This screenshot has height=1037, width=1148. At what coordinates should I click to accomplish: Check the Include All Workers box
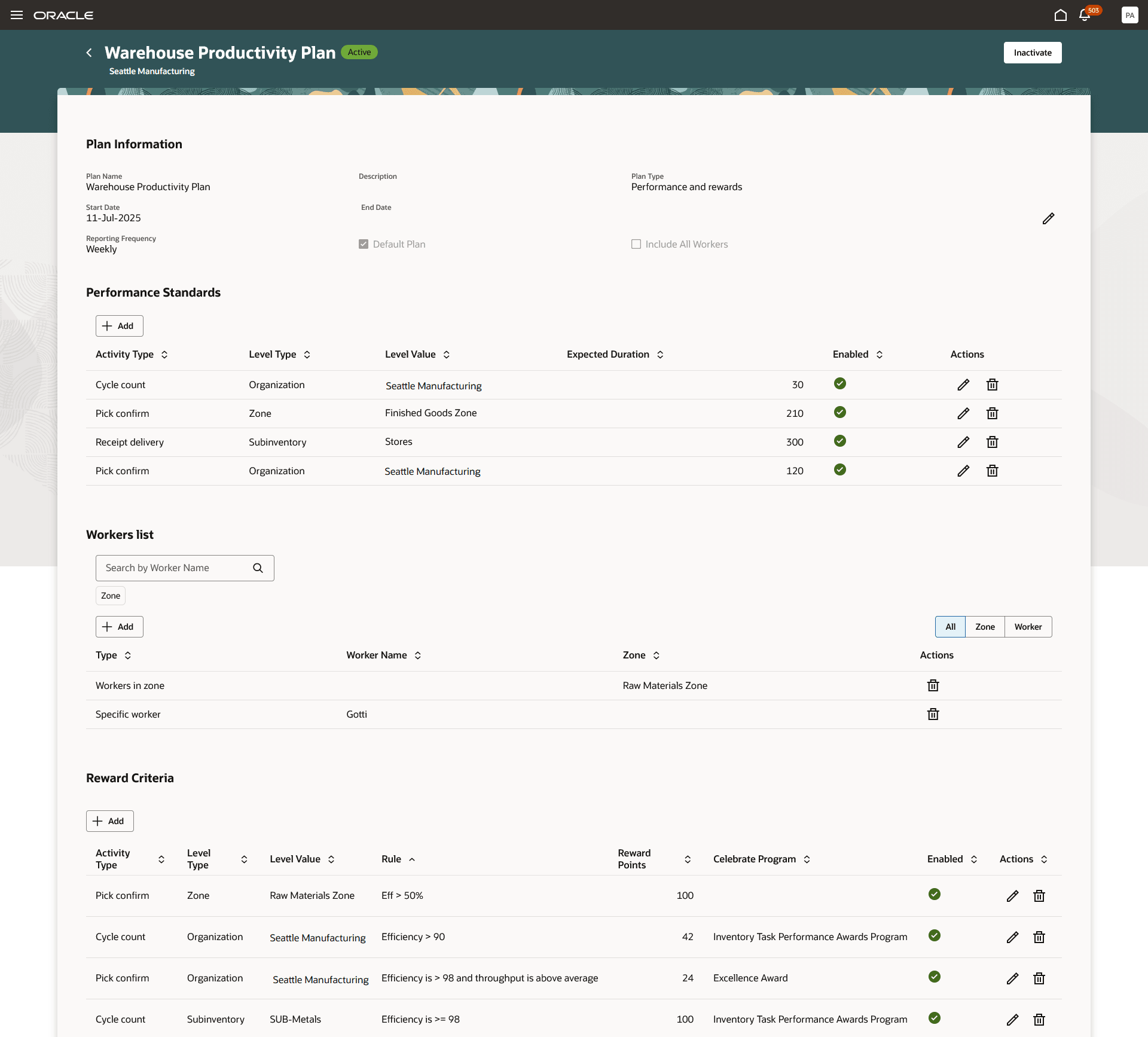click(x=636, y=244)
